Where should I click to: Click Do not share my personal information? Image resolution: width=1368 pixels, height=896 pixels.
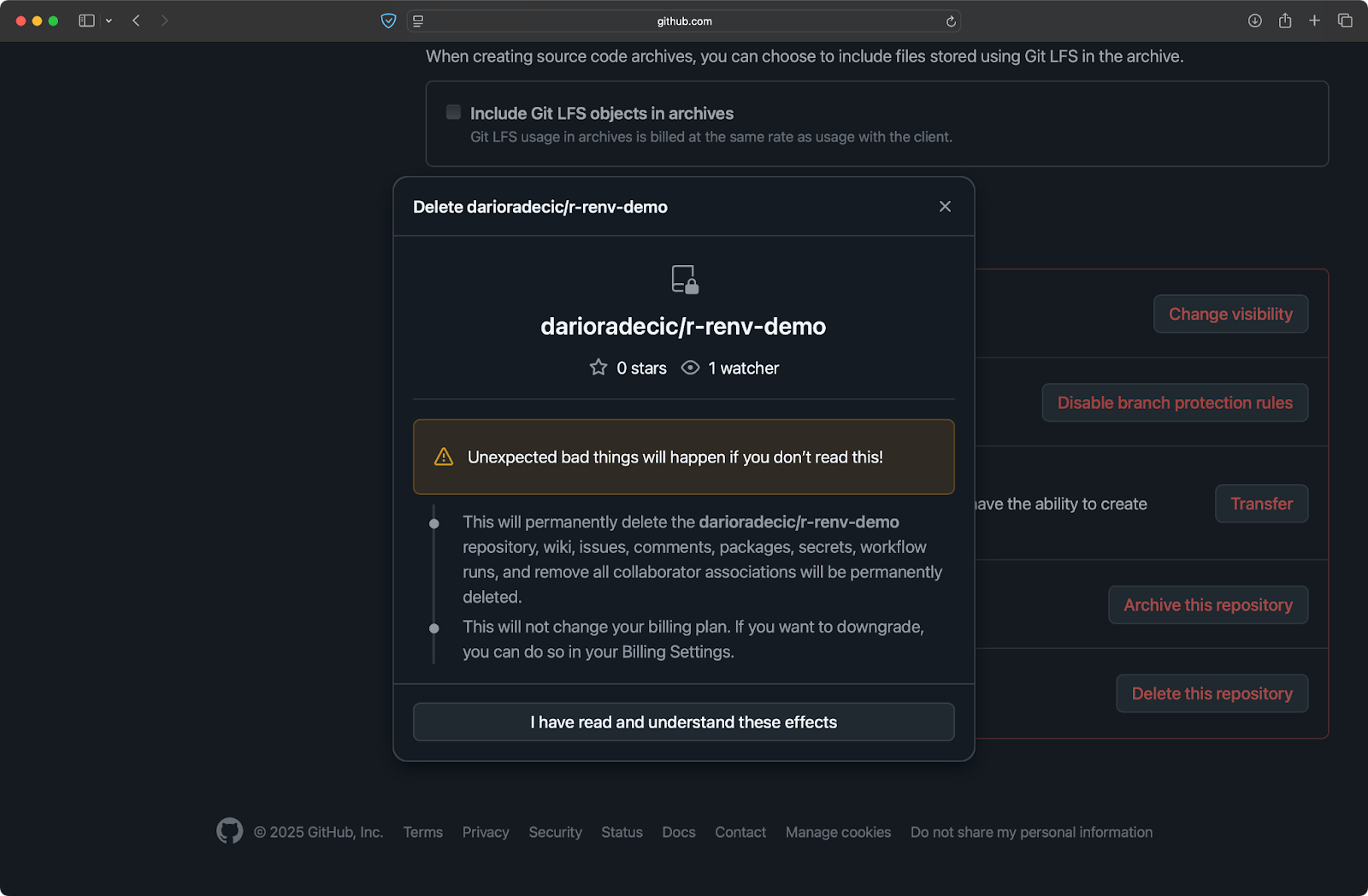[1031, 832]
